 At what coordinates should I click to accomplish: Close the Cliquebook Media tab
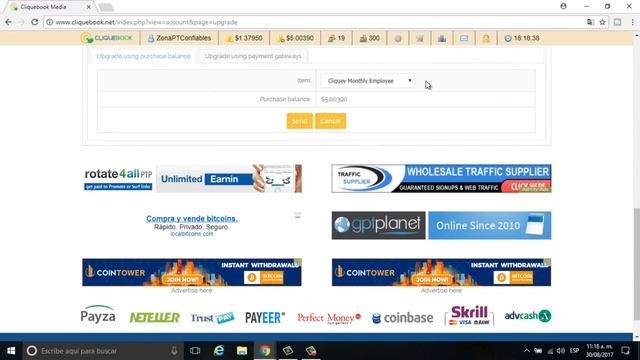pyautogui.click(x=89, y=7)
